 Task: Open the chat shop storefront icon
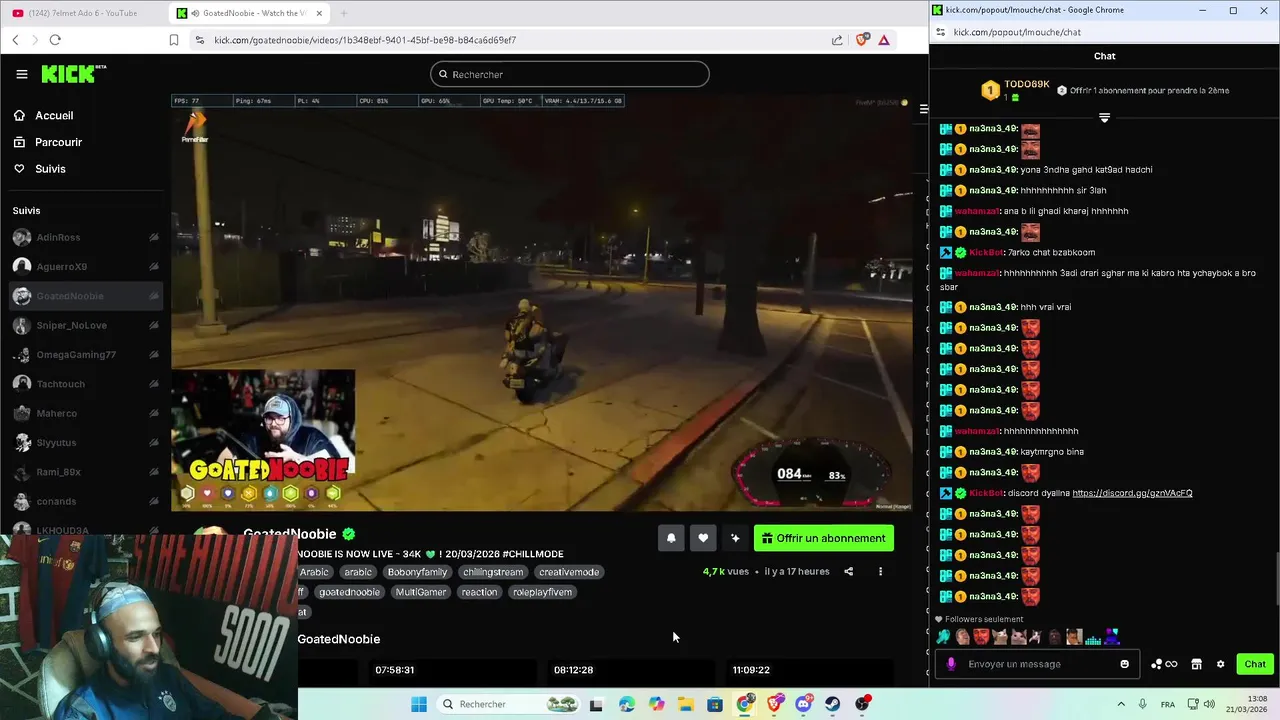point(1196,664)
